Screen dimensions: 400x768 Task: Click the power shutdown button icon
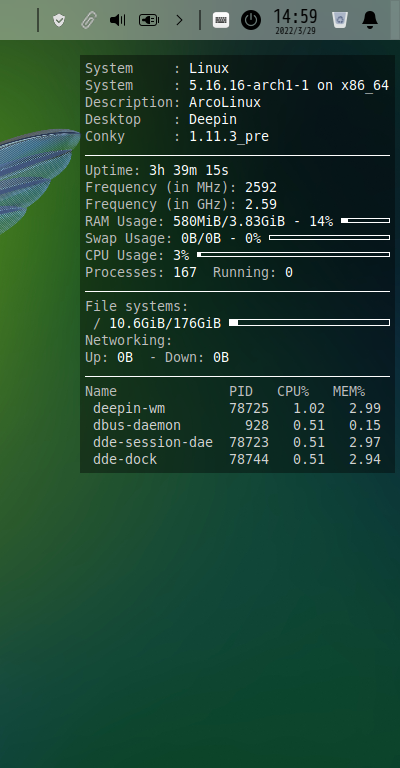pyautogui.click(x=251, y=20)
